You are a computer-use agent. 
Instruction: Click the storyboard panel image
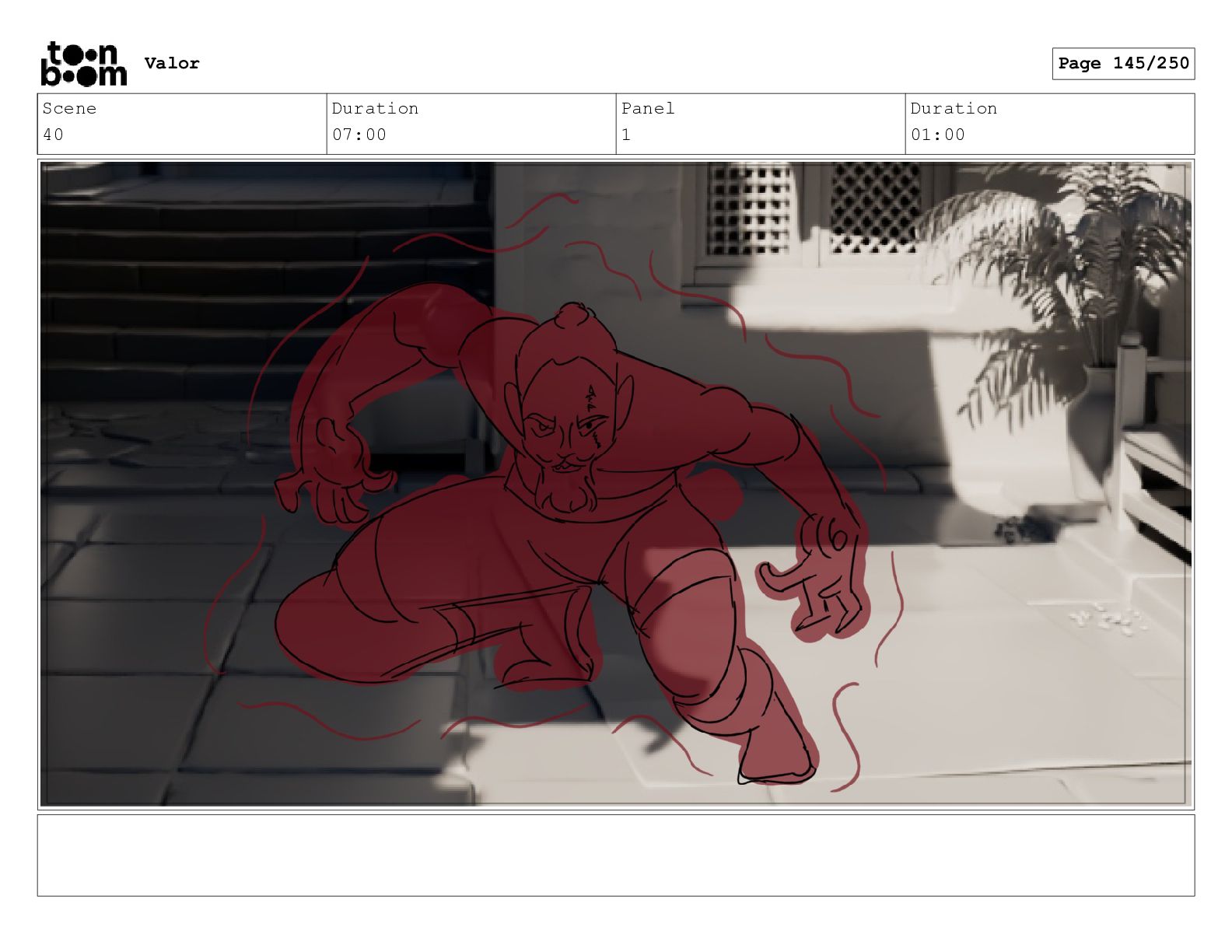coord(615,484)
